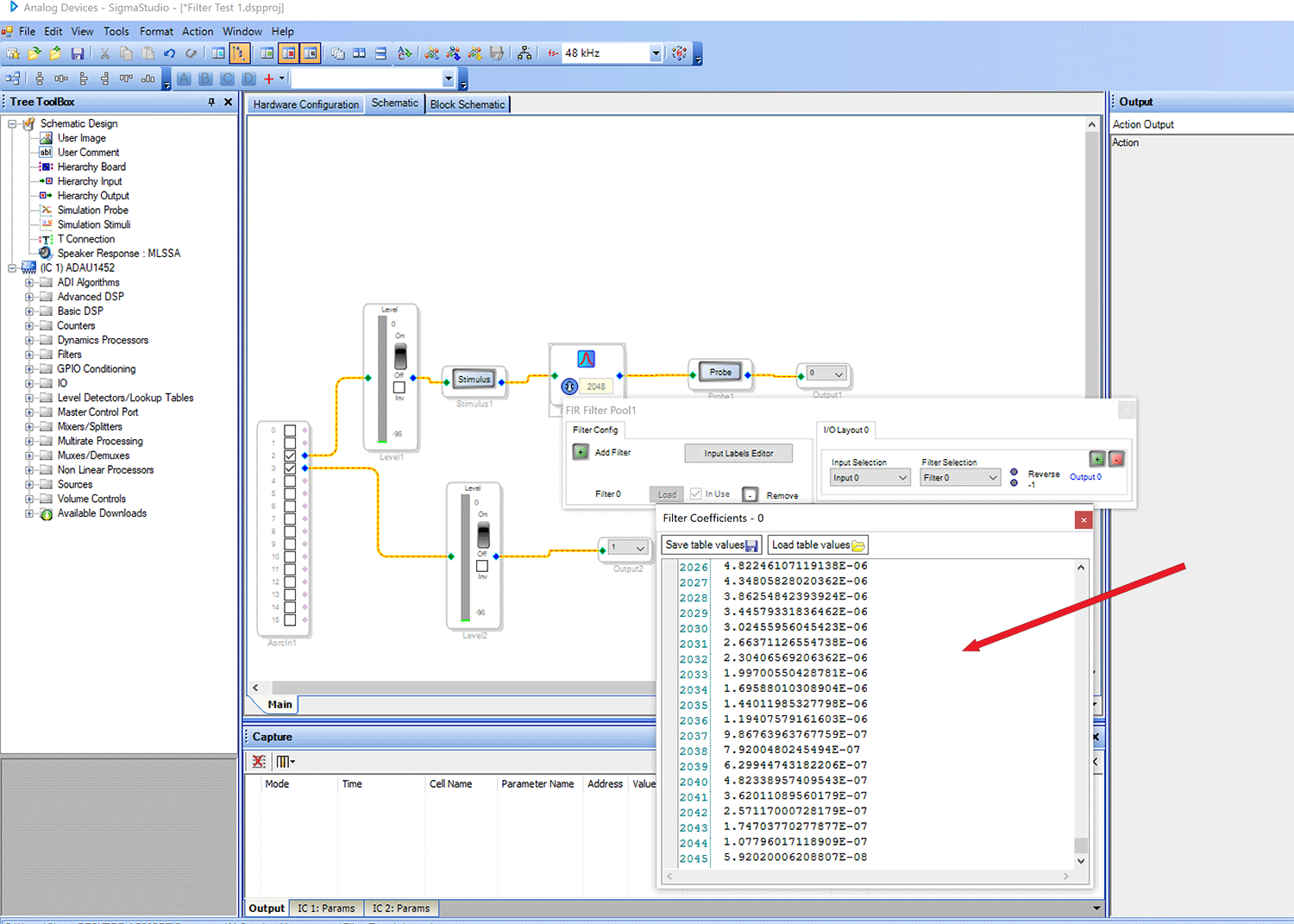
Task: Toggle AsrcIn1 channel 2 checkbox
Action: 290,456
